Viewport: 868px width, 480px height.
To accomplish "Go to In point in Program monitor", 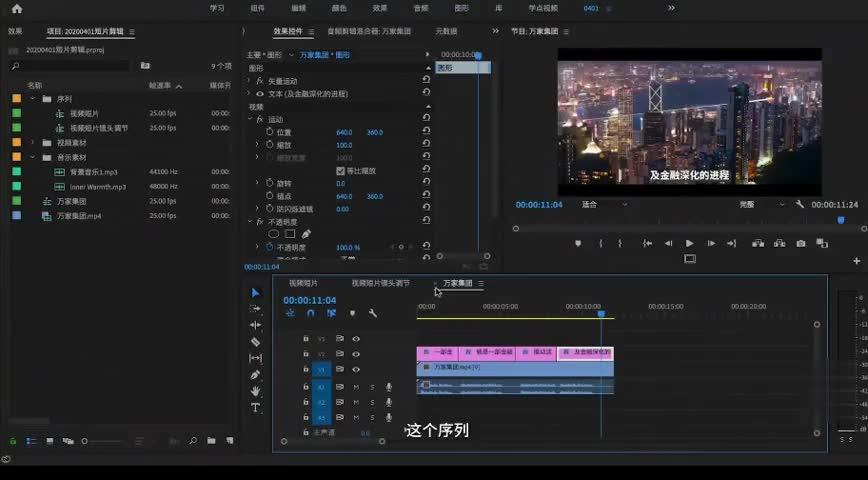I will [x=647, y=243].
